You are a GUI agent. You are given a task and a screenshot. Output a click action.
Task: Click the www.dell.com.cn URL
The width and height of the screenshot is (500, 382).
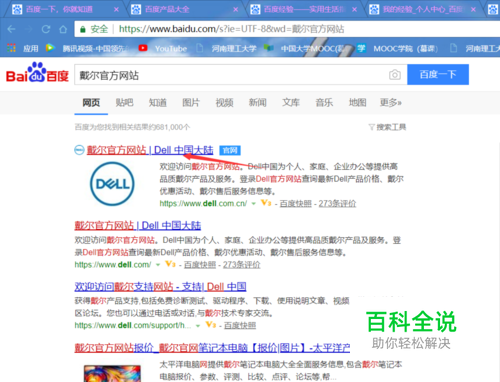tap(203, 203)
